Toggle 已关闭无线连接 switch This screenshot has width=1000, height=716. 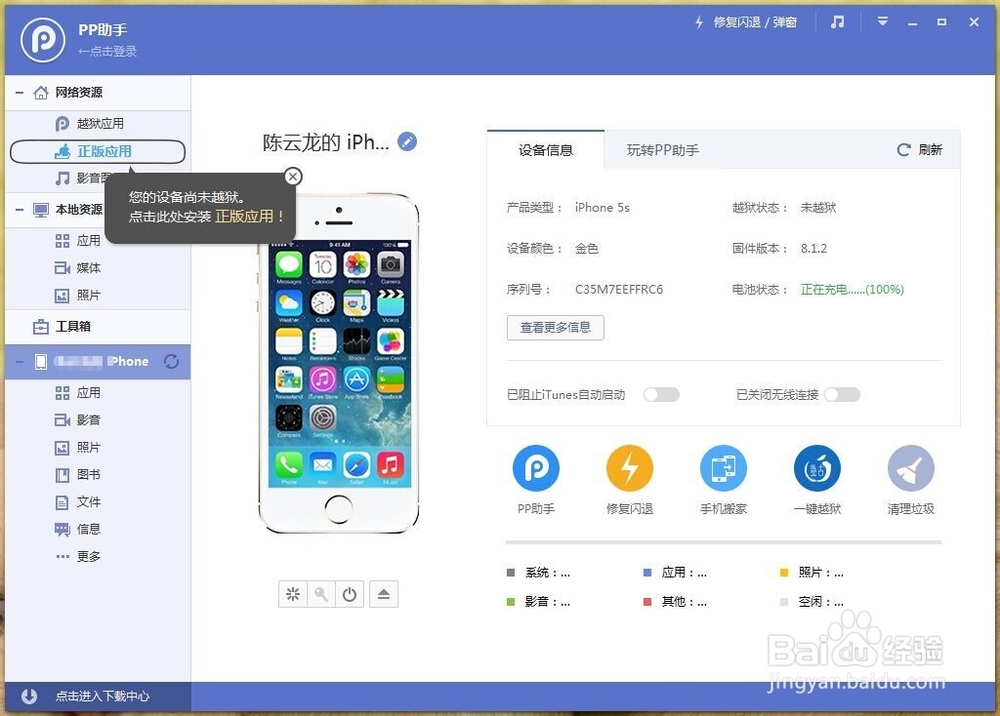click(842, 395)
